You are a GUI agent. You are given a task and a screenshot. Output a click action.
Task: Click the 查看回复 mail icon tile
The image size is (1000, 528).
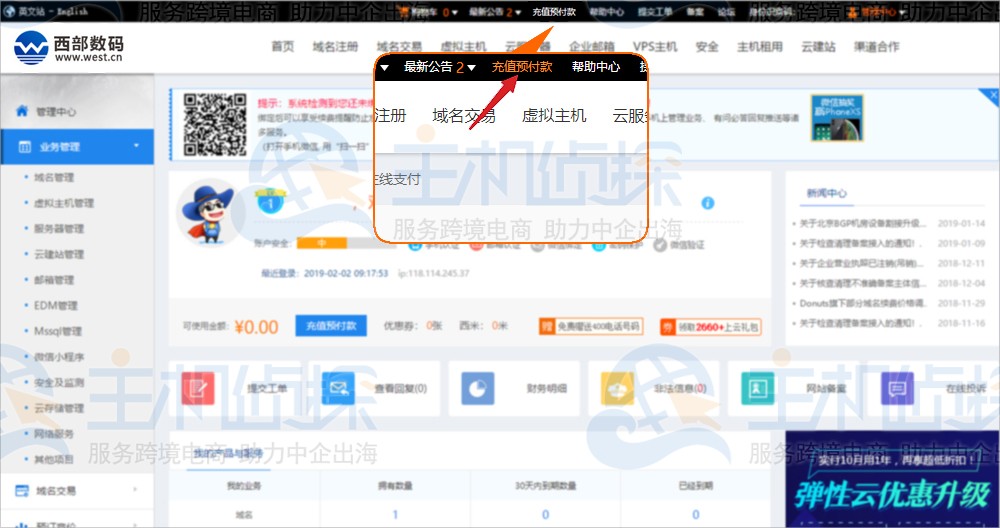338,388
